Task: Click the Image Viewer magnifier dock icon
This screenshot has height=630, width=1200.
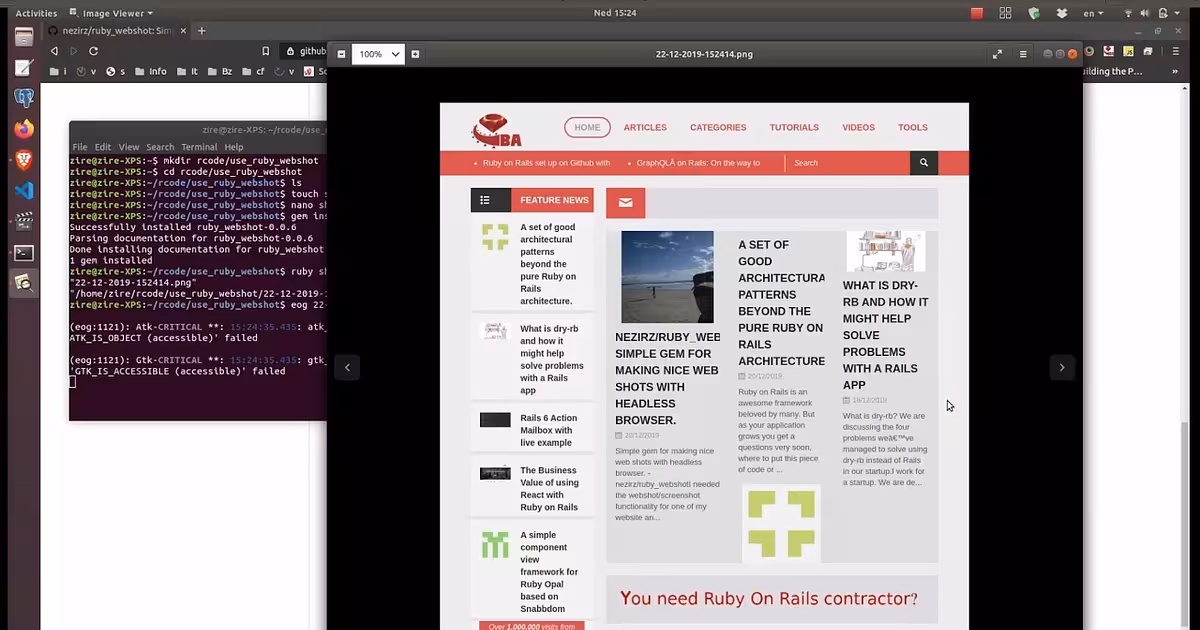Action: [24, 283]
